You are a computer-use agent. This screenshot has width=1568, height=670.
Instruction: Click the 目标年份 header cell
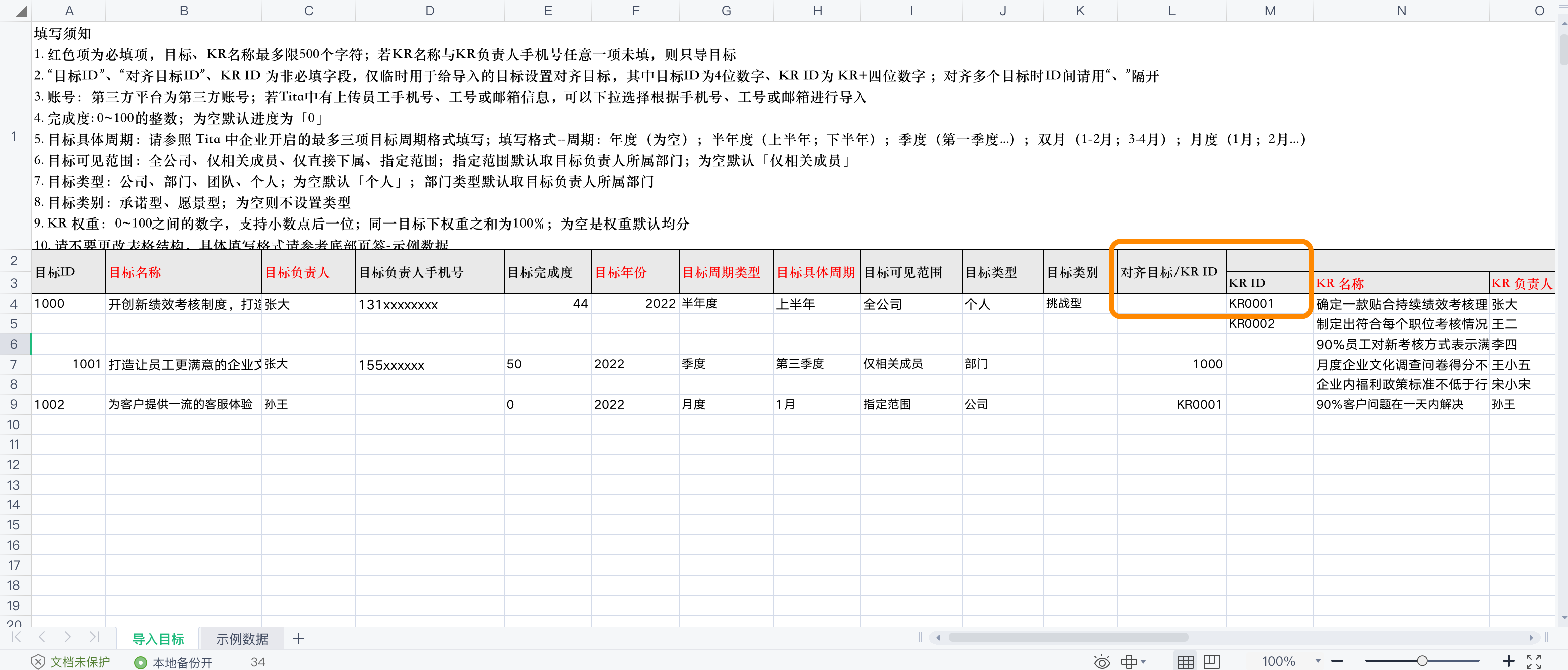point(635,272)
